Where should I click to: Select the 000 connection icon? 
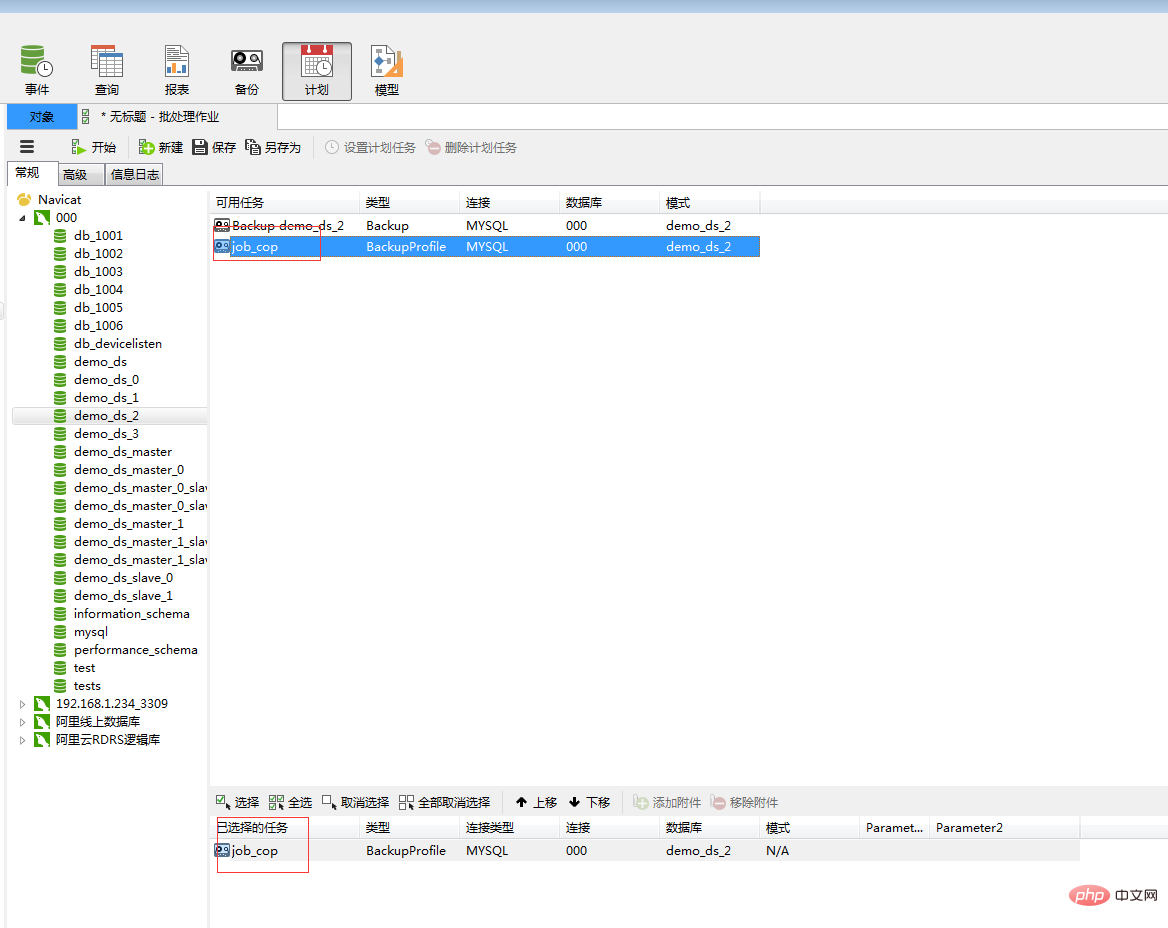point(42,217)
